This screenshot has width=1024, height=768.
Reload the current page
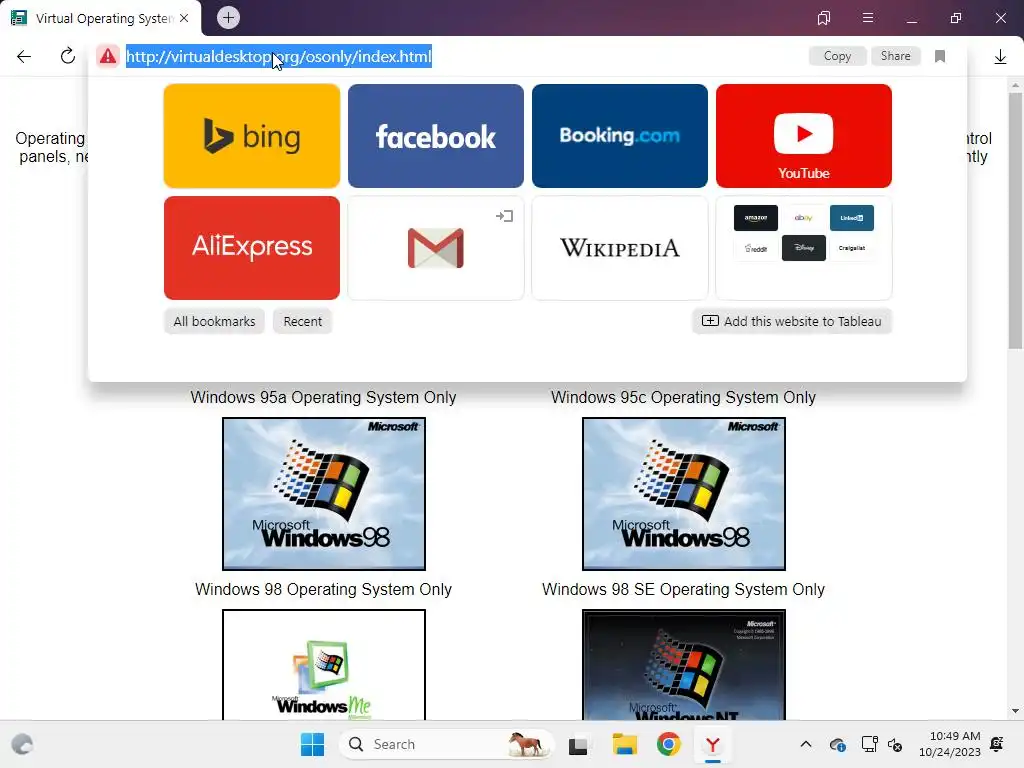pyautogui.click(x=67, y=56)
